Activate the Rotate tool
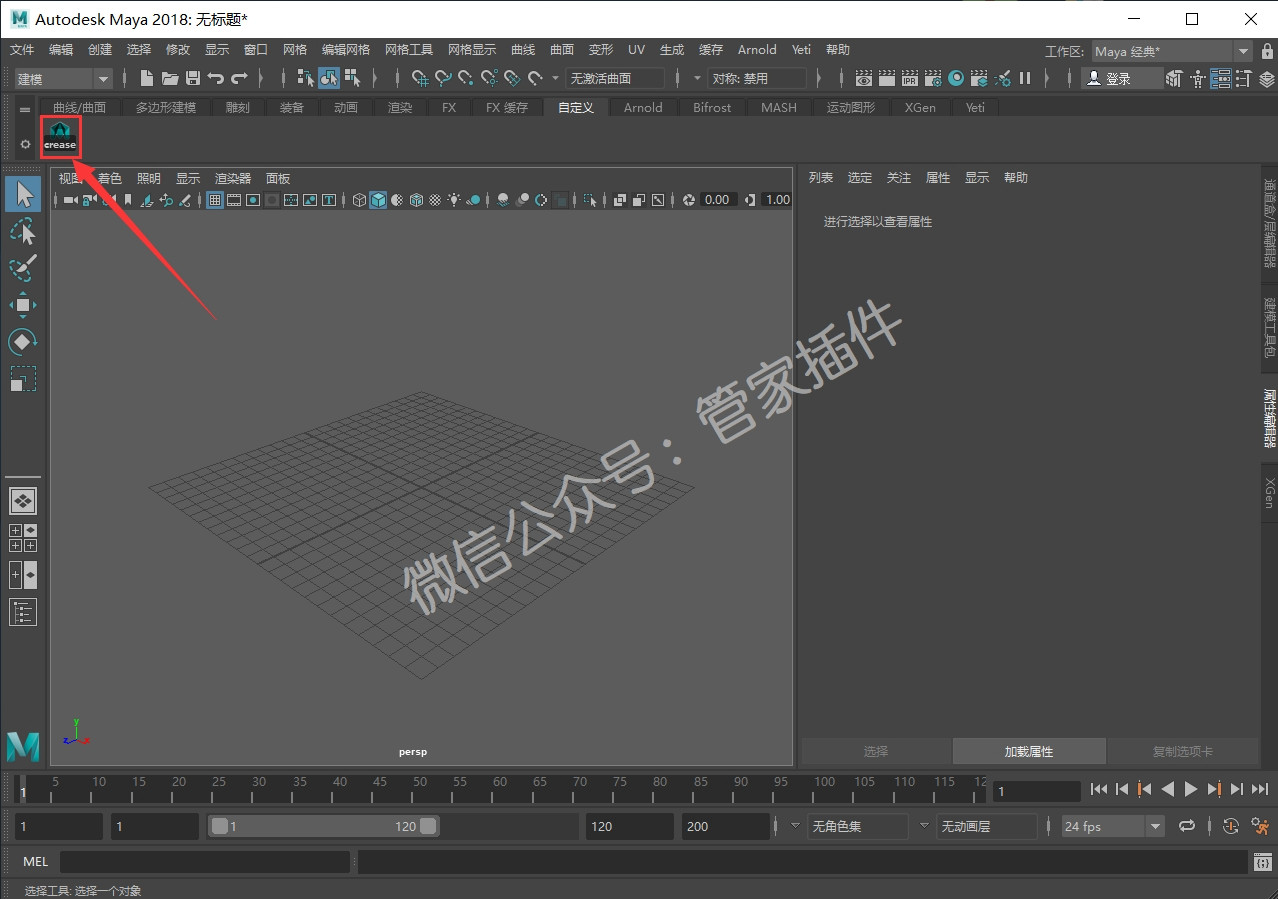 click(x=23, y=342)
